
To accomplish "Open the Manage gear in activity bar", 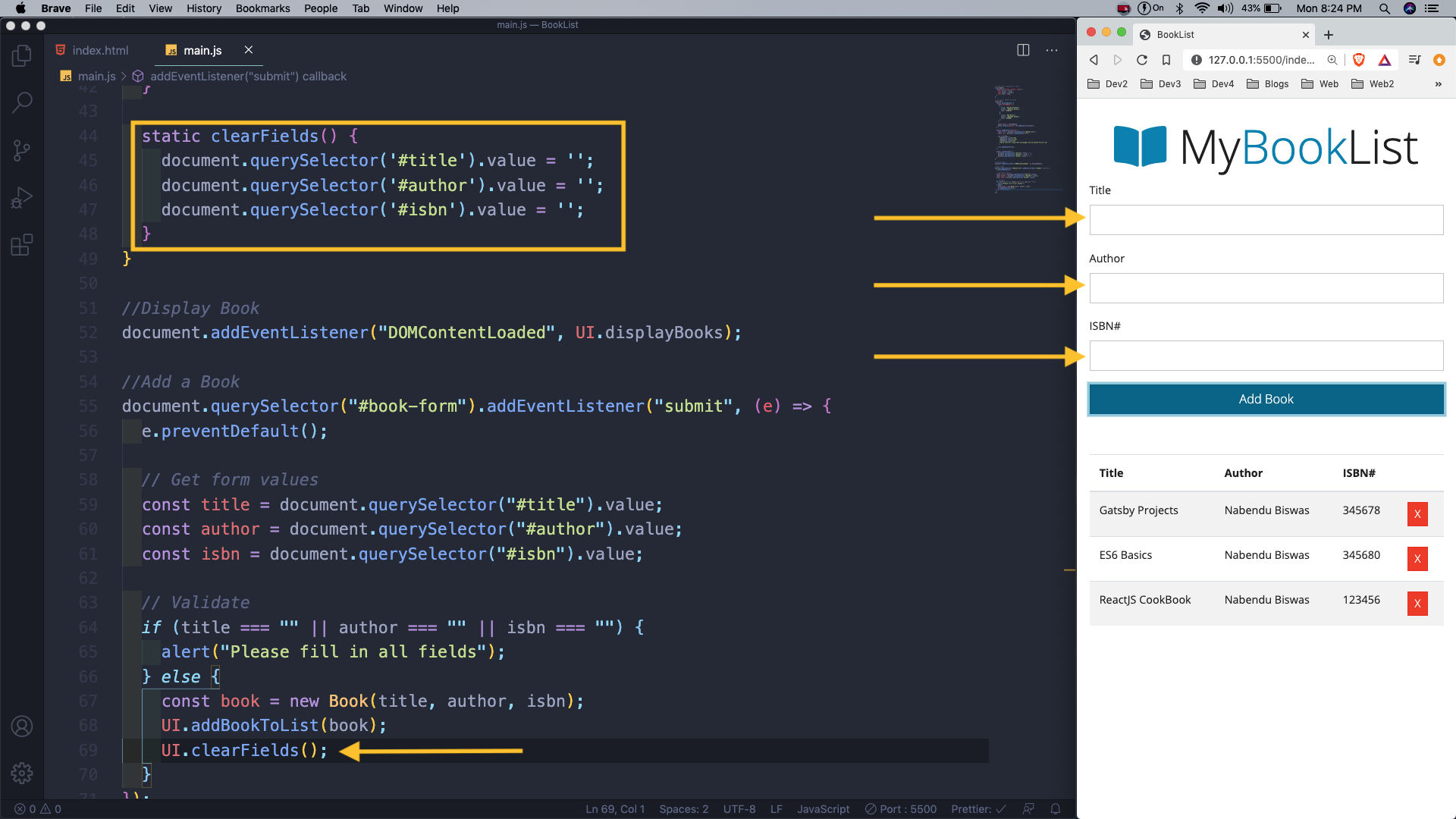I will (22, 773).
